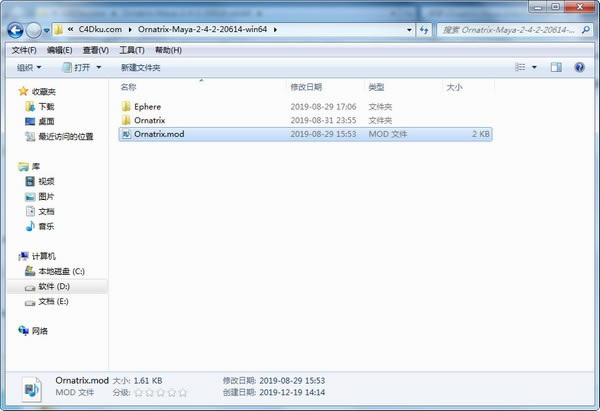Open the 视频 library
600x411 pixels.
coord(46,181)
